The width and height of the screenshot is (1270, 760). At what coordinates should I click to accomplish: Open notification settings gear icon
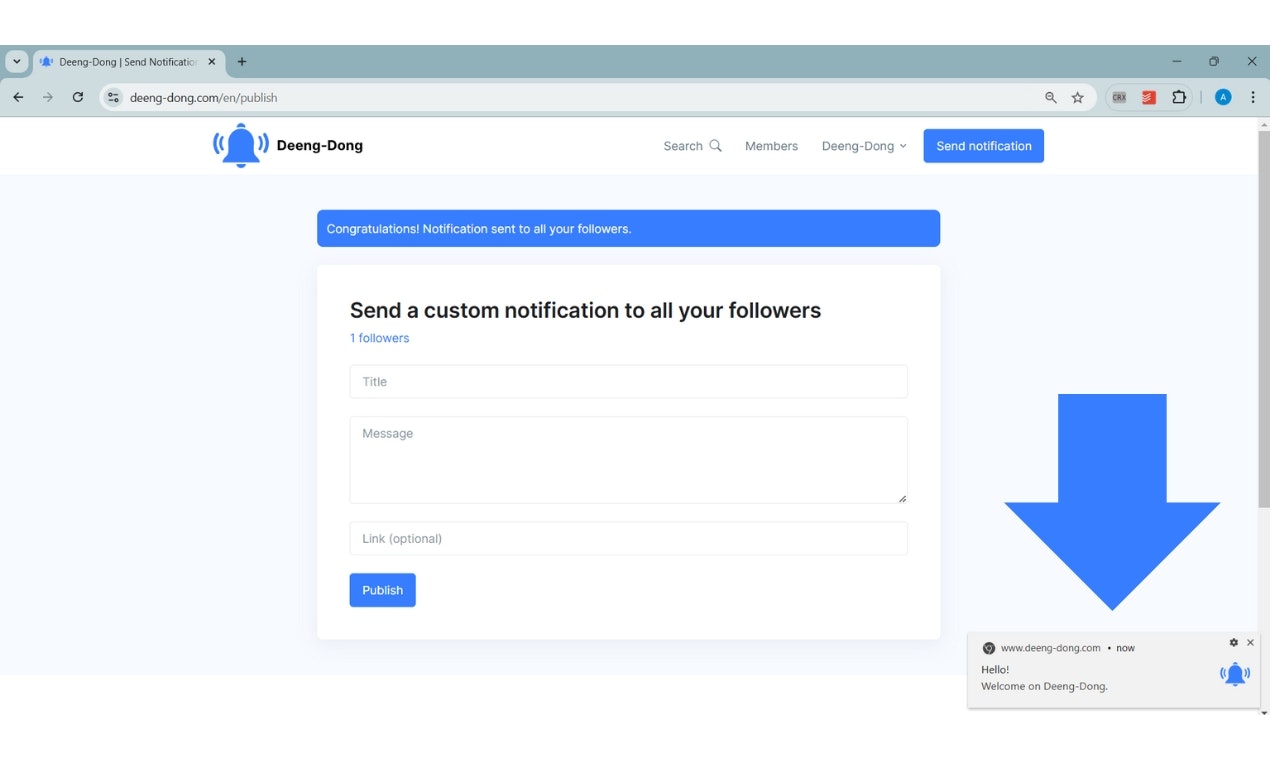[x=1234, y=642]
